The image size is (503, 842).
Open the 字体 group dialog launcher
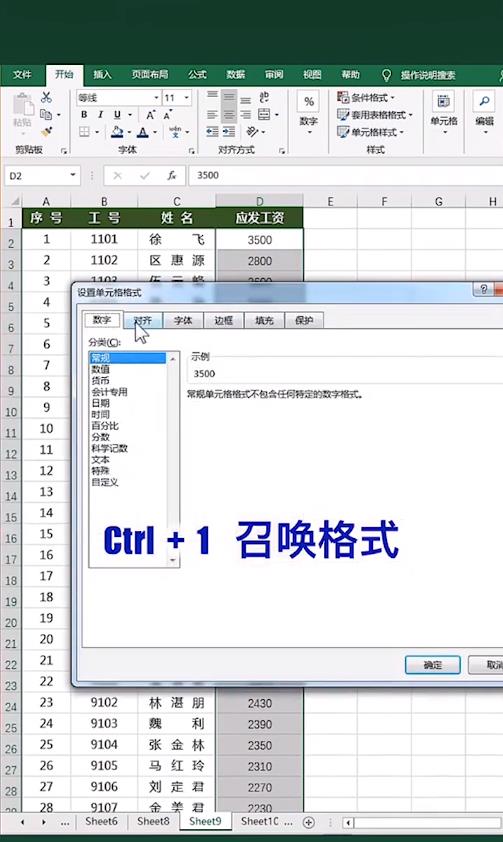click(191, 151)
